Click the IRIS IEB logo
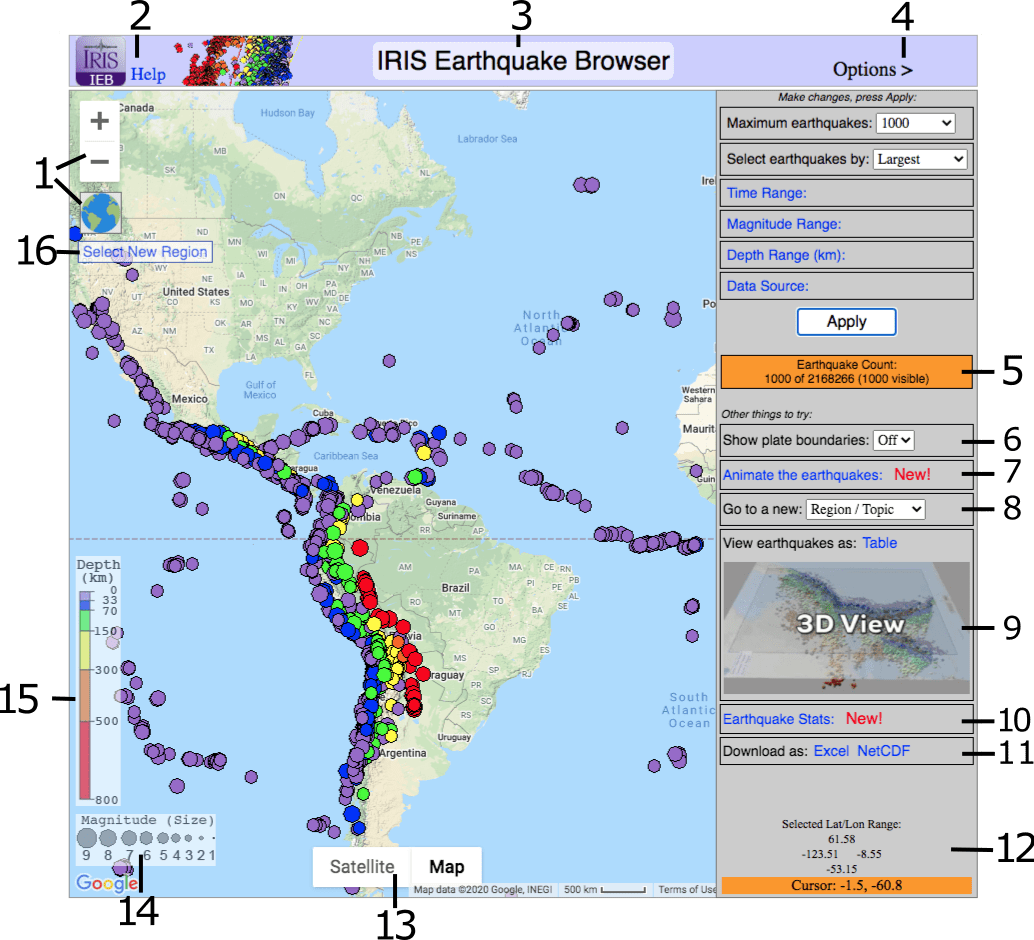 [x=101, y=61]
